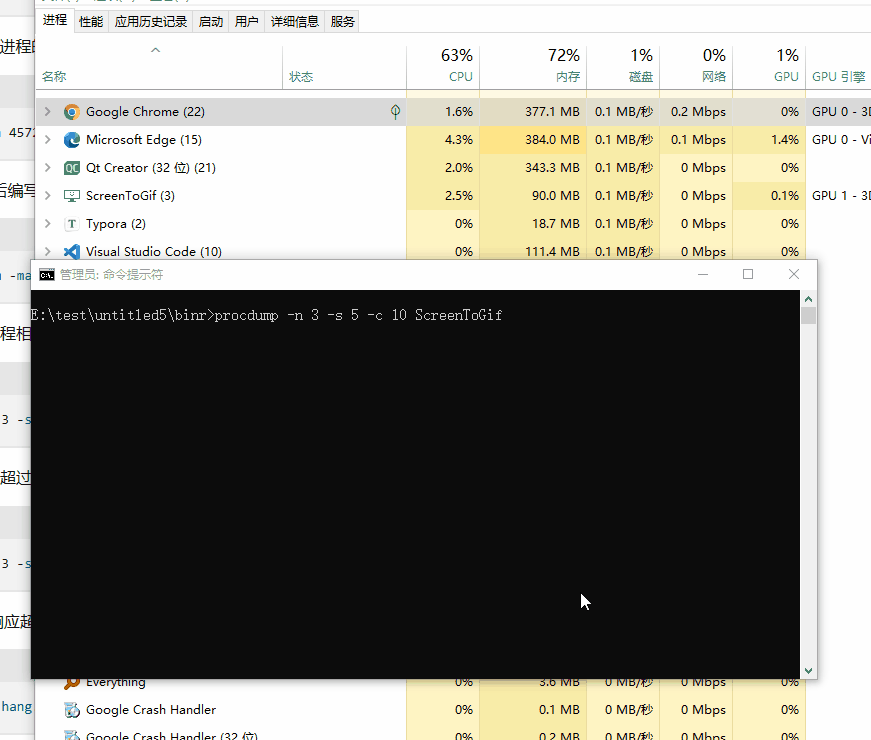
Task: Click the green leaf status icon on Chrome row
Action: 395,112
